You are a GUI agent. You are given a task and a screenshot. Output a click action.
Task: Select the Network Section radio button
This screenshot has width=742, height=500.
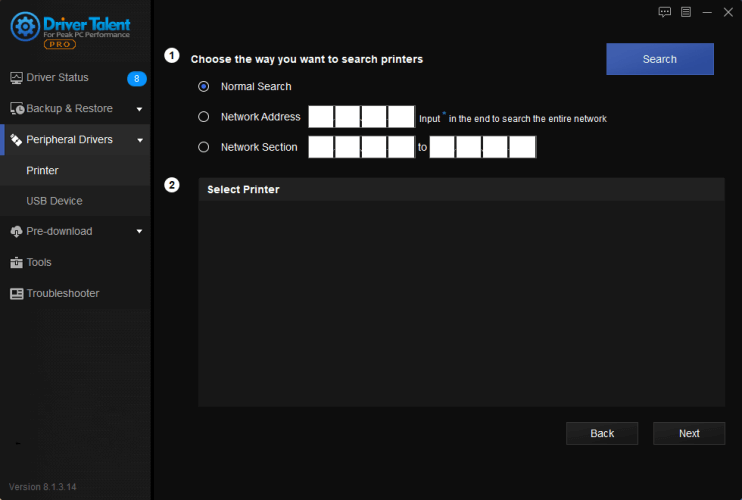coord(203,147)
